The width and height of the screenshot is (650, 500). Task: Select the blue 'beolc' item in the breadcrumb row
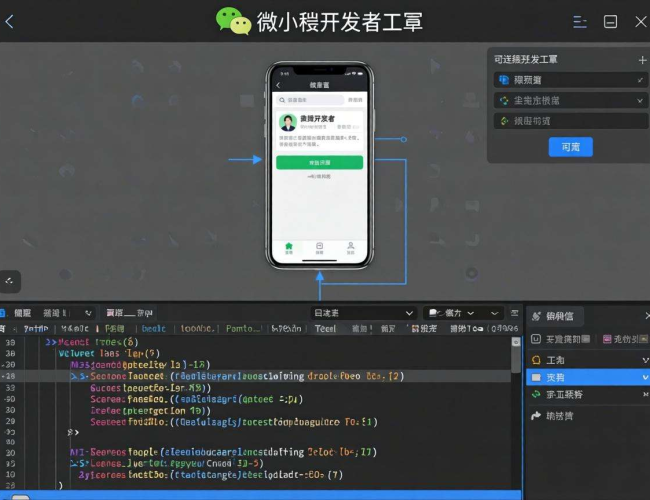[153, 329]
